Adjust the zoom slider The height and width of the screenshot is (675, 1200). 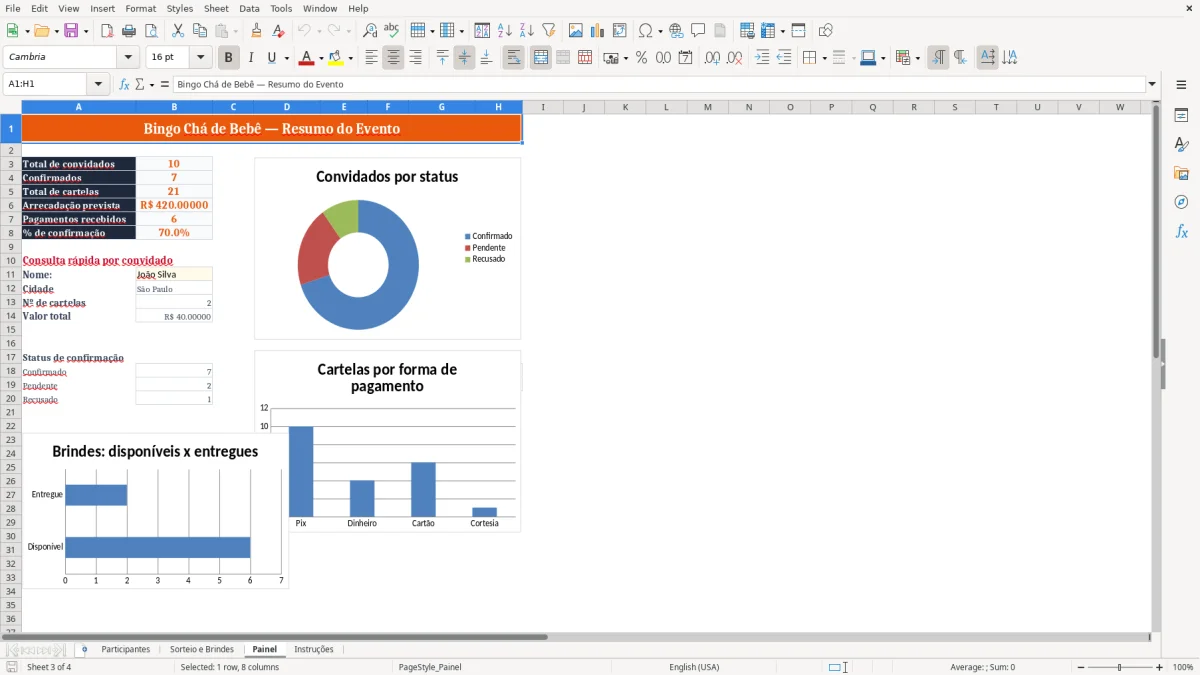pos(1120,667)
